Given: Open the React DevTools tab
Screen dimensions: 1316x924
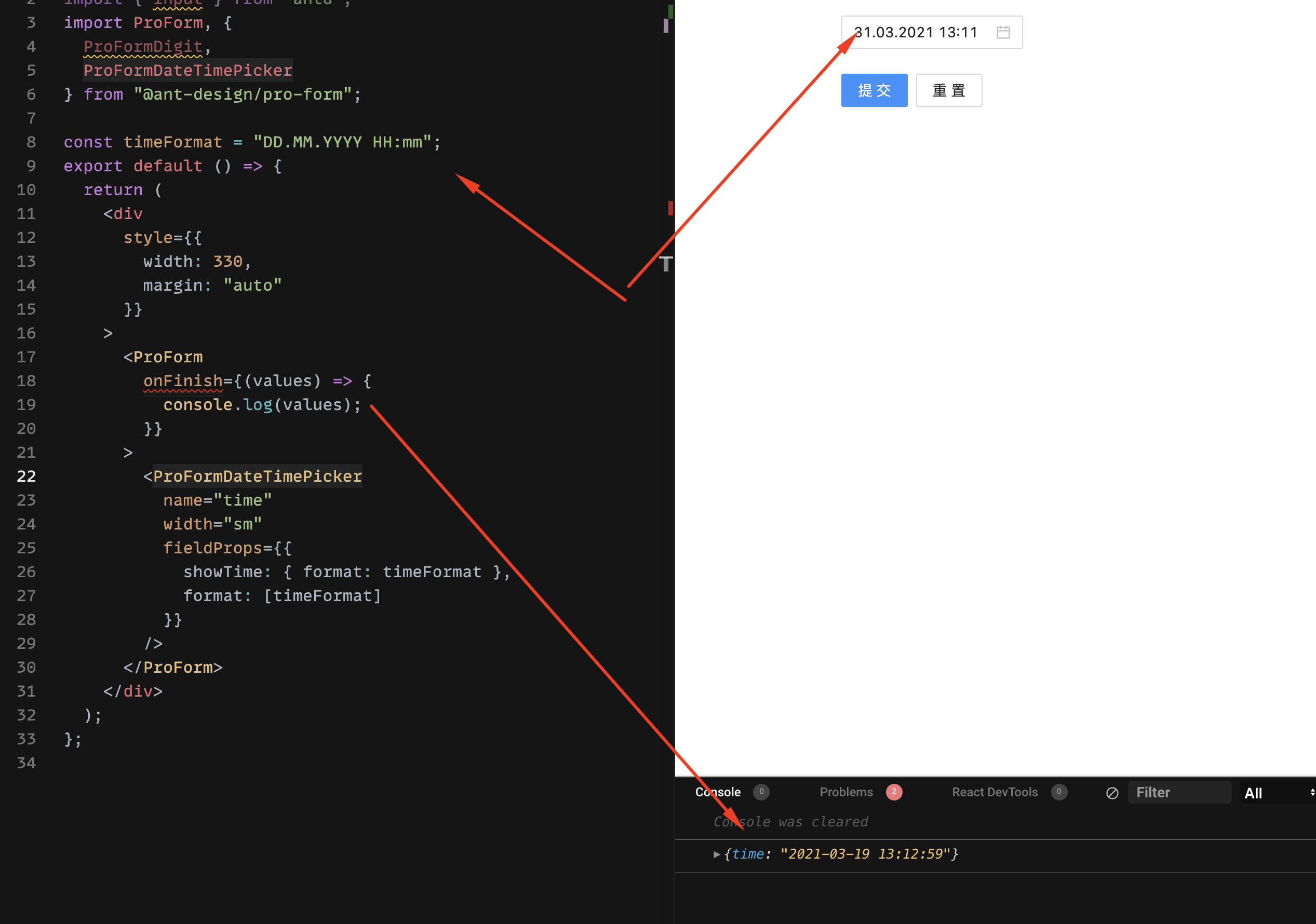Looking at the screenshot, I should [995, 792].
